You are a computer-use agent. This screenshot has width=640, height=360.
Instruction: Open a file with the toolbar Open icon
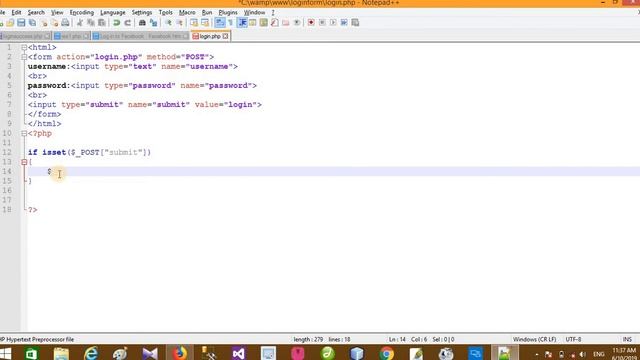pos(10,22)
